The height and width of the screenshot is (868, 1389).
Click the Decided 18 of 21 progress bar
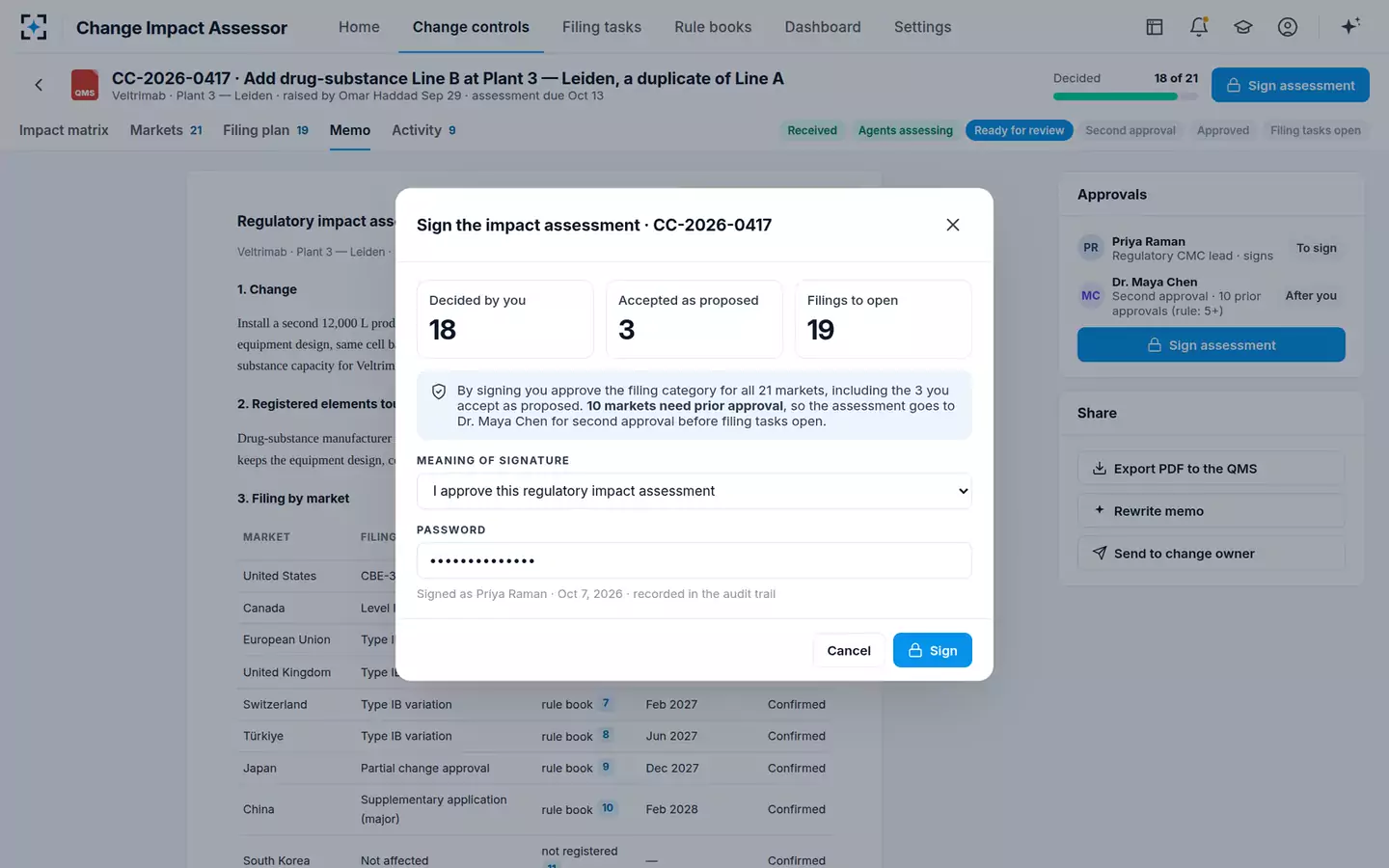[x=1126, y=96]
